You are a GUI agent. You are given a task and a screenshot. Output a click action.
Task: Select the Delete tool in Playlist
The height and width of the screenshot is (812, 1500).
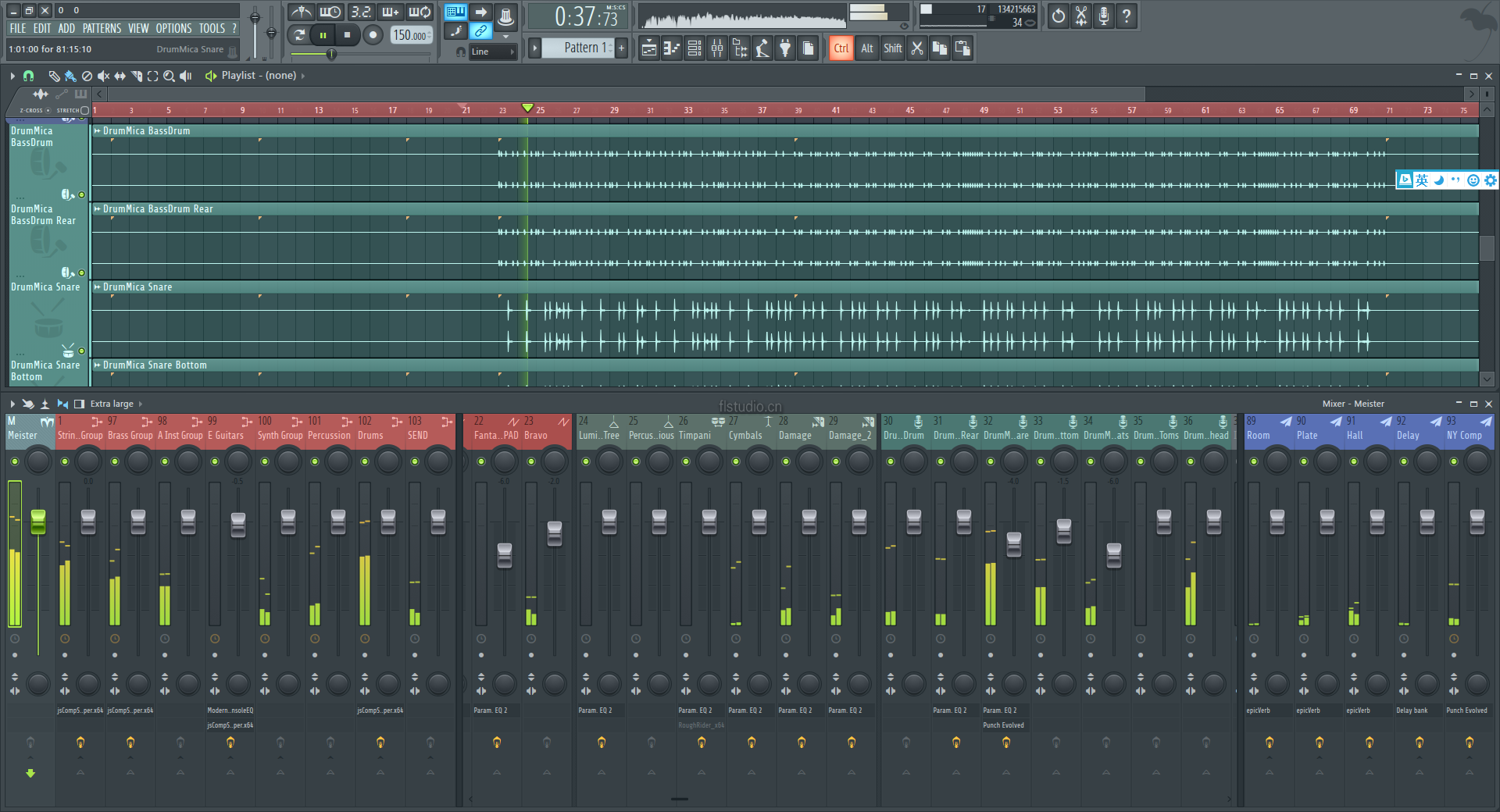coord(87,76)
